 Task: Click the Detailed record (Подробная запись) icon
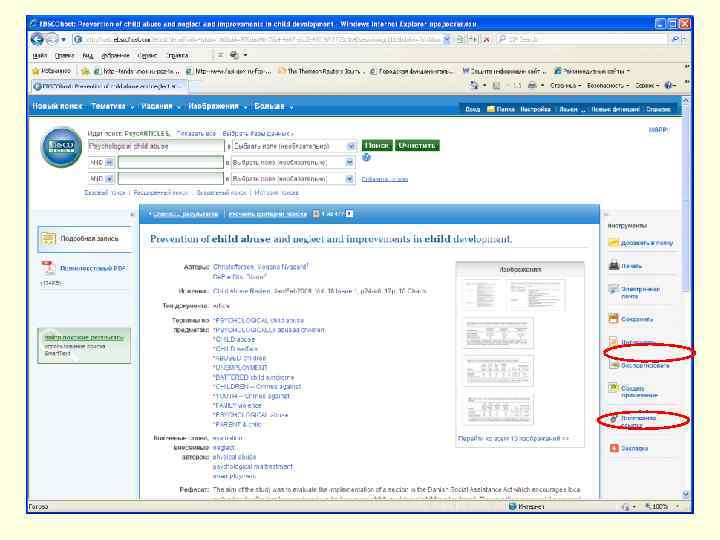point(48,238)
